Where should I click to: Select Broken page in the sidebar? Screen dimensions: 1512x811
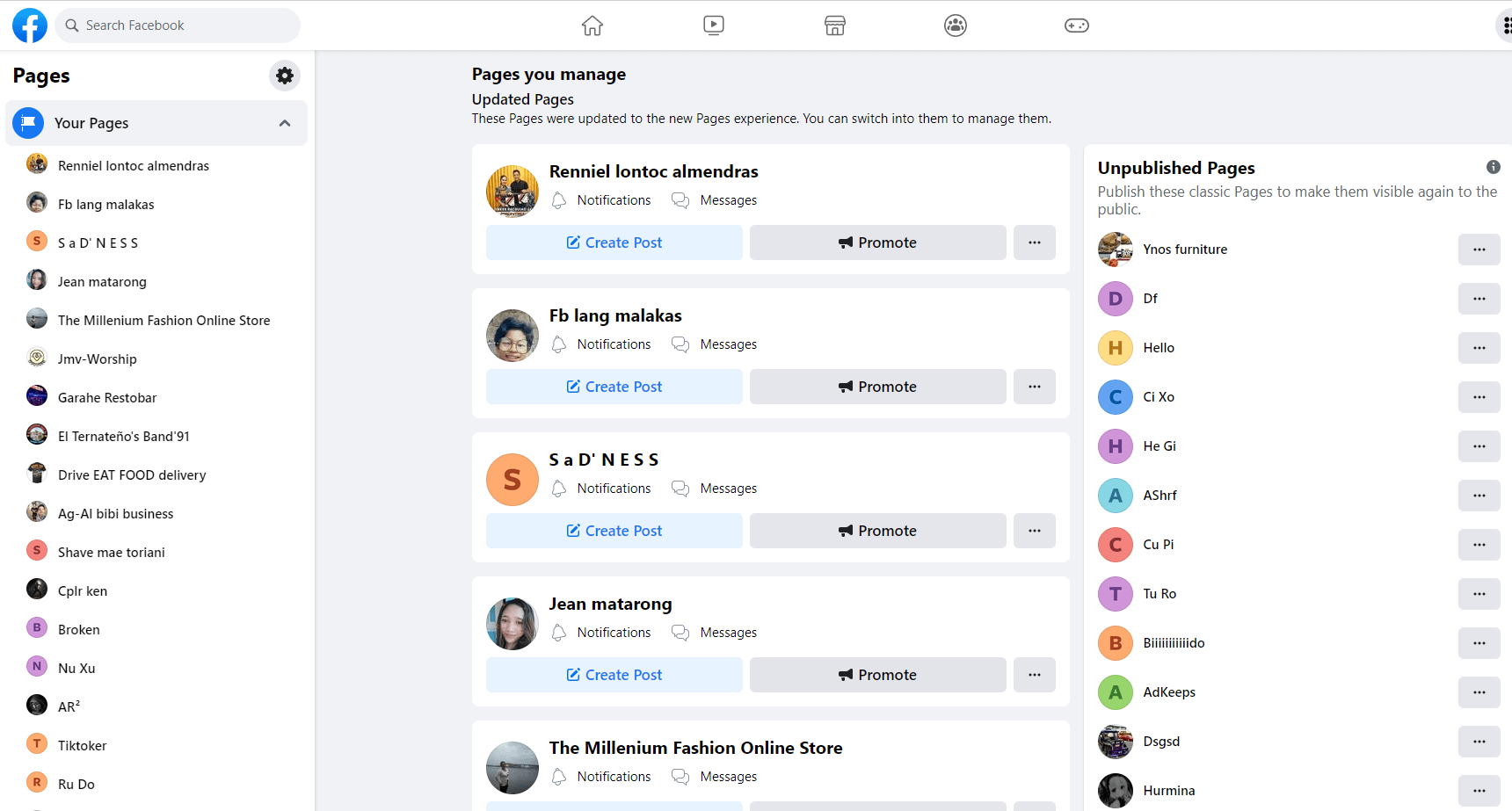click(156, 629)
